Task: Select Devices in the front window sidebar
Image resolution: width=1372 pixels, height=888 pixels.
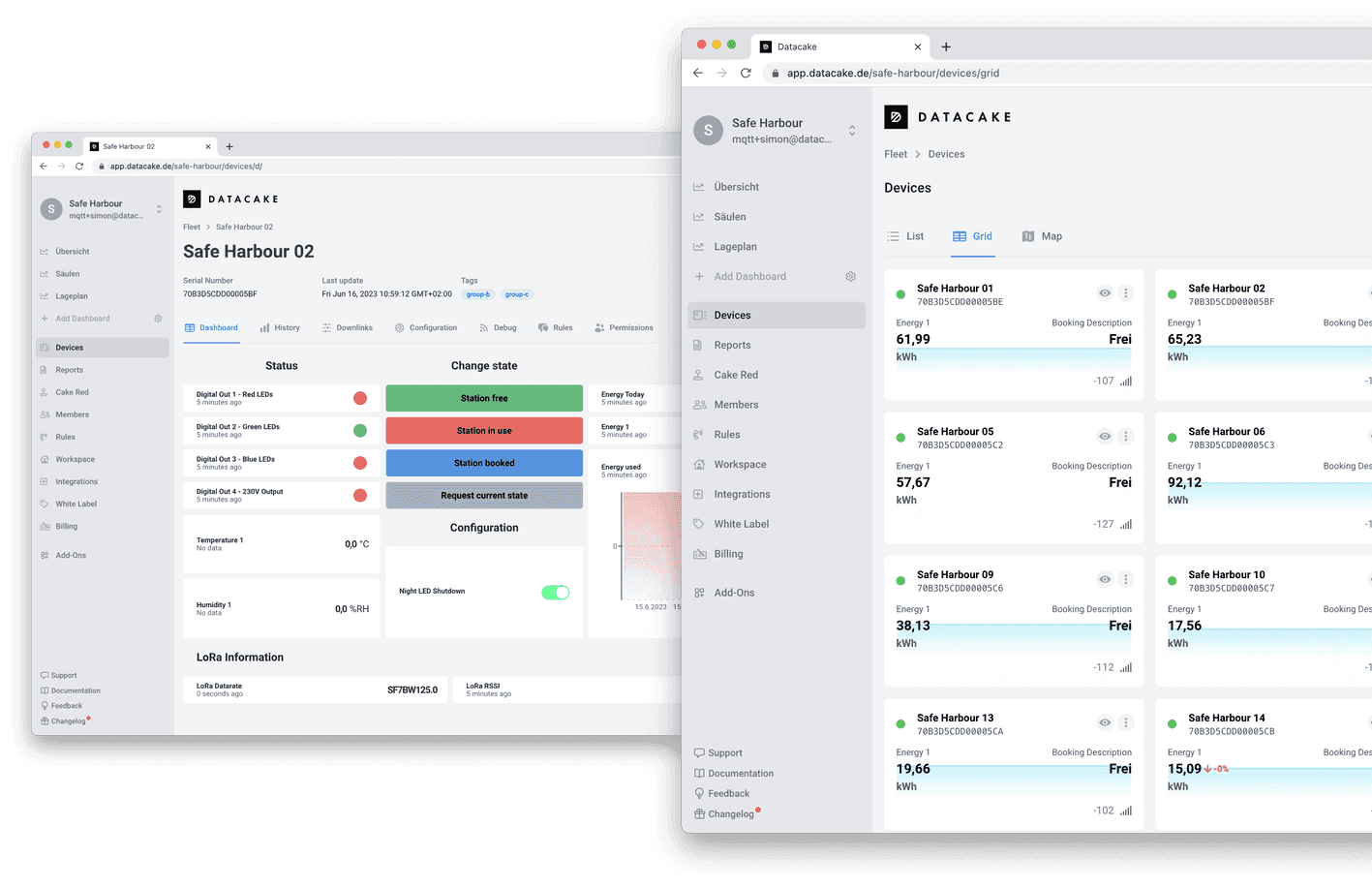Action: pos(777,316)
